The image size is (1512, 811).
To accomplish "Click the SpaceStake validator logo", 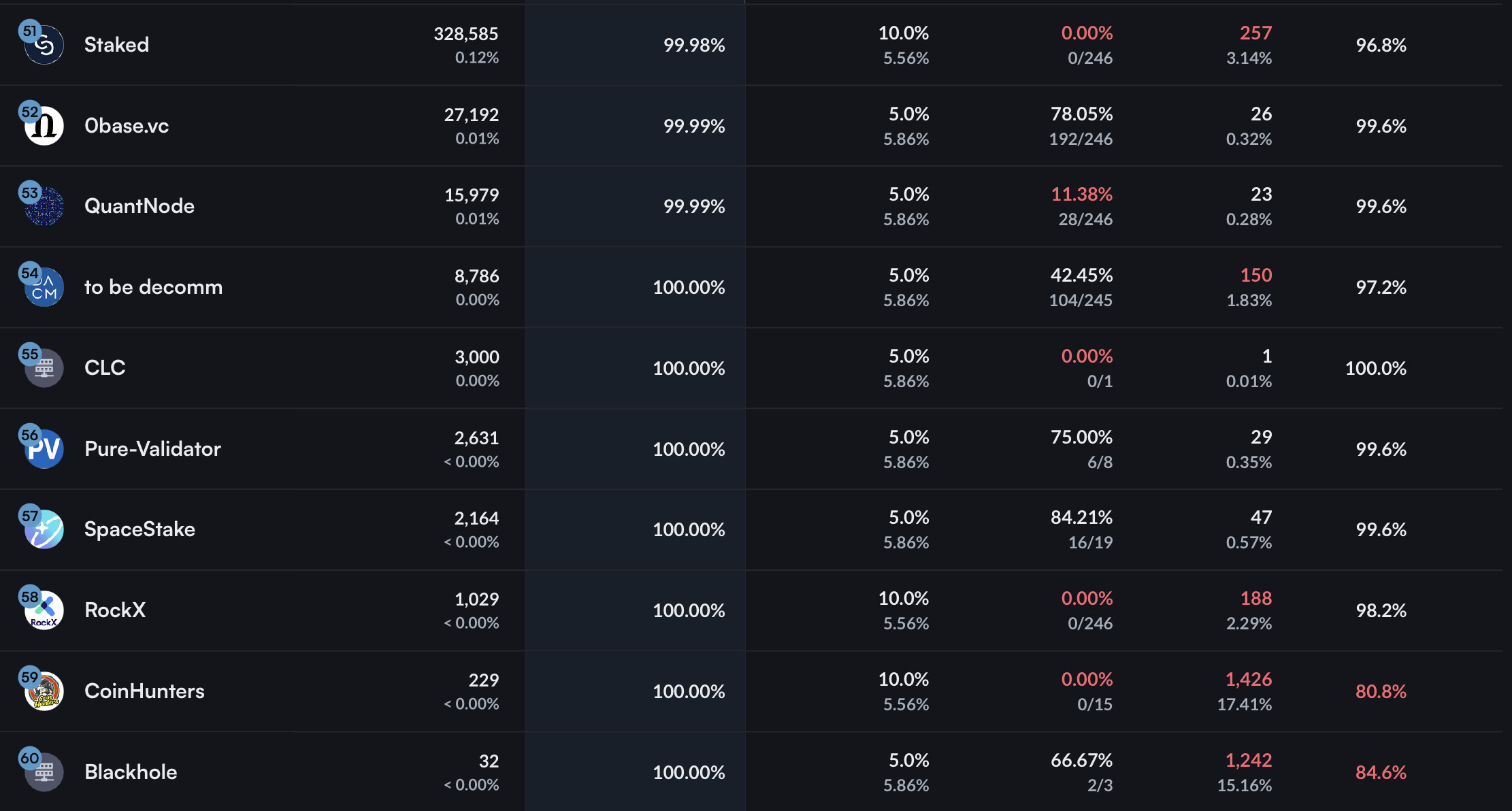I will [44, 530].
